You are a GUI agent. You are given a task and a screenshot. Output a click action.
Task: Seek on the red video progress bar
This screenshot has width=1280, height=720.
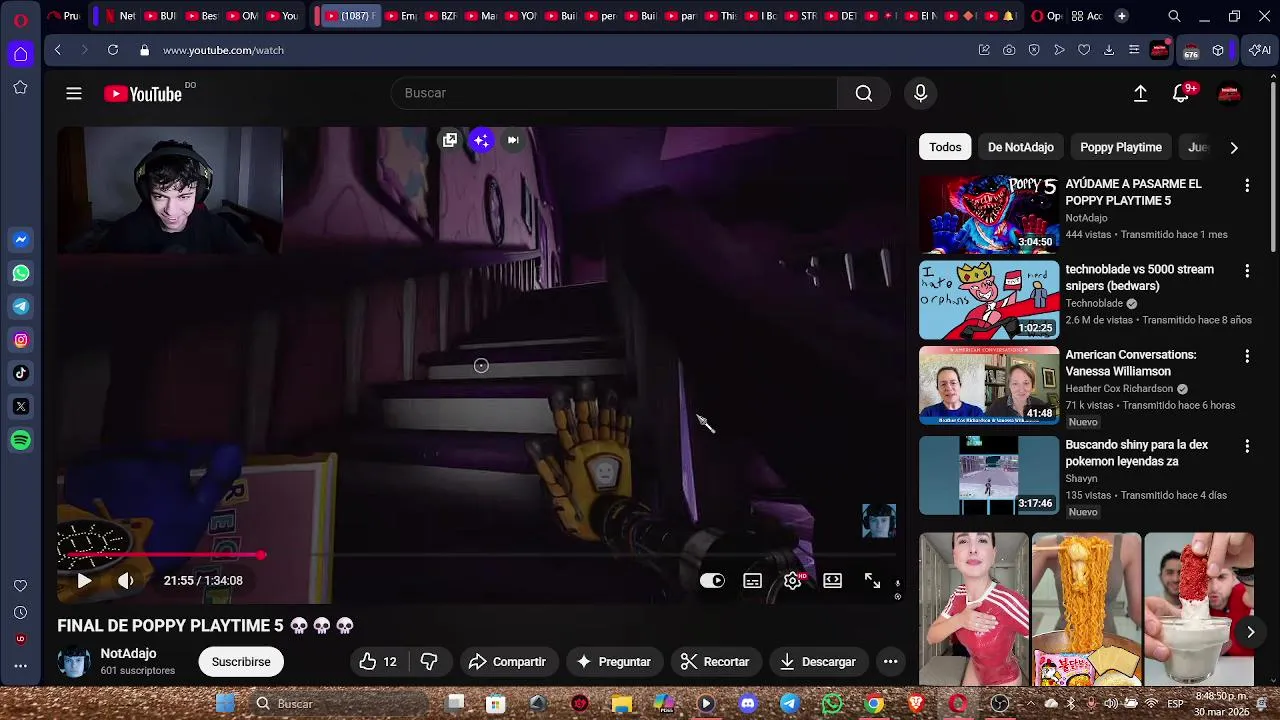[481, 554]
